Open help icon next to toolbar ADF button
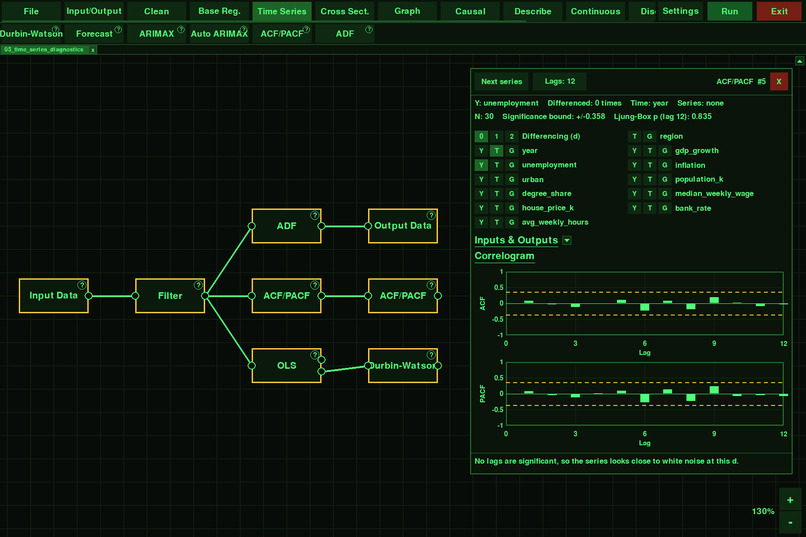The width and height of the screenshot is (806, 537). pyautogui.click(x=369, y=30)
